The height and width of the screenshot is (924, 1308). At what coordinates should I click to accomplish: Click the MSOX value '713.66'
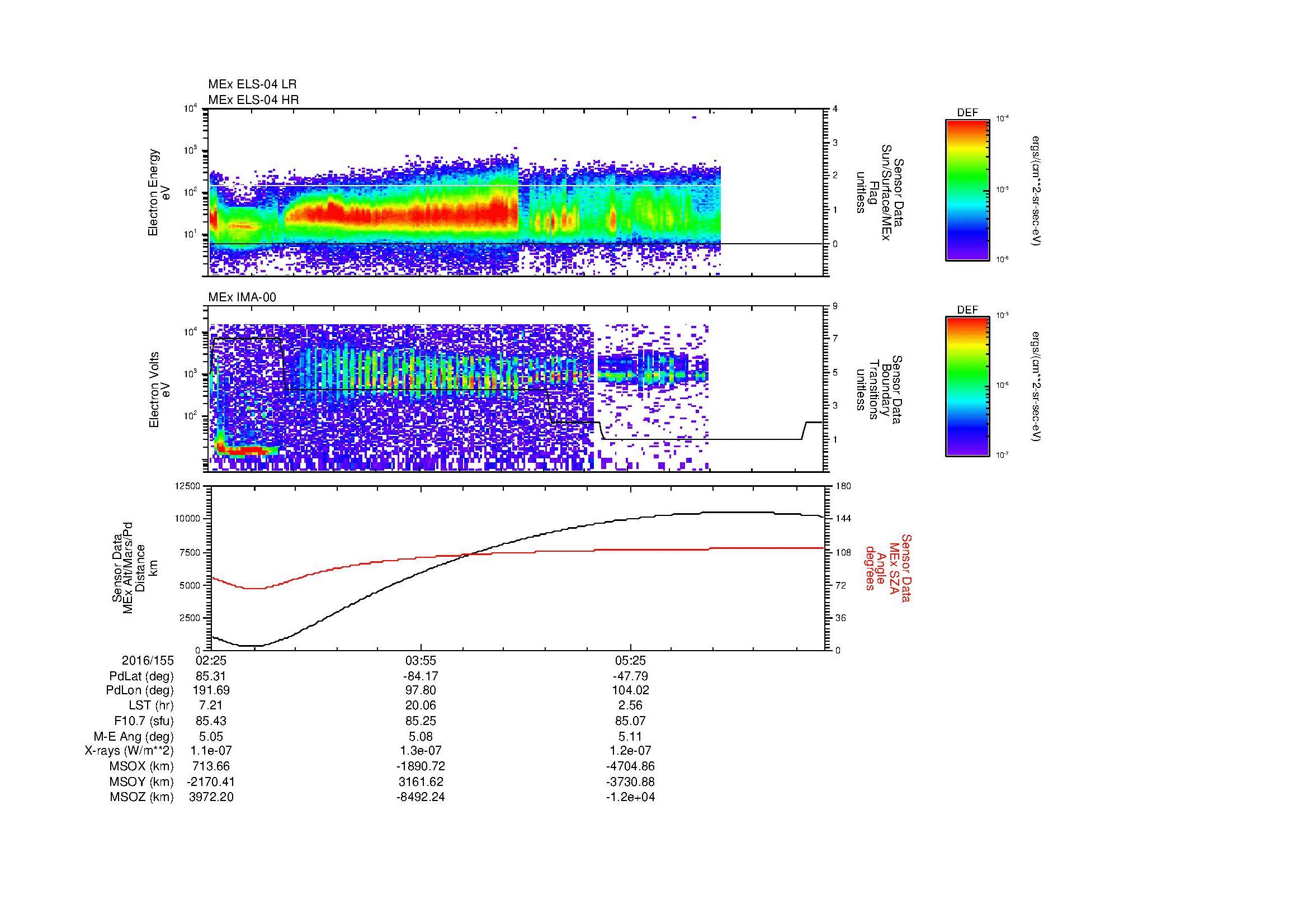[211, 766]
